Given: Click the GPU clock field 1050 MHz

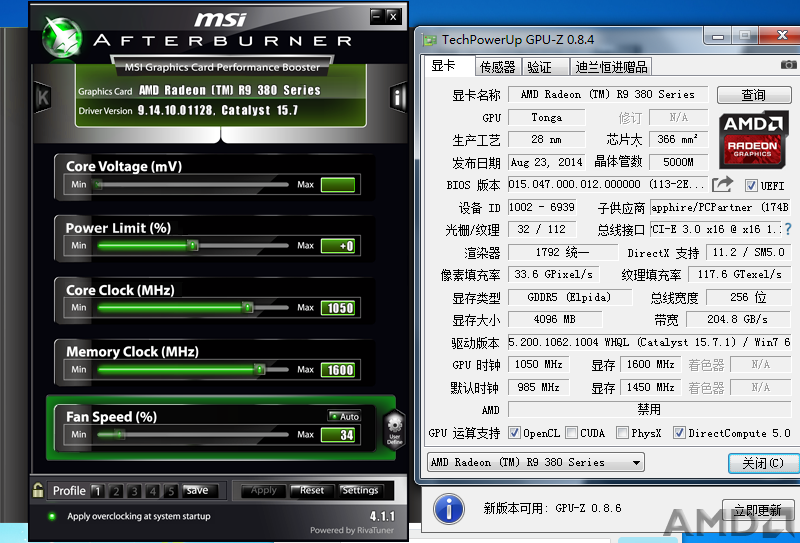Looking at the screenshot, I should click(538, 364).
